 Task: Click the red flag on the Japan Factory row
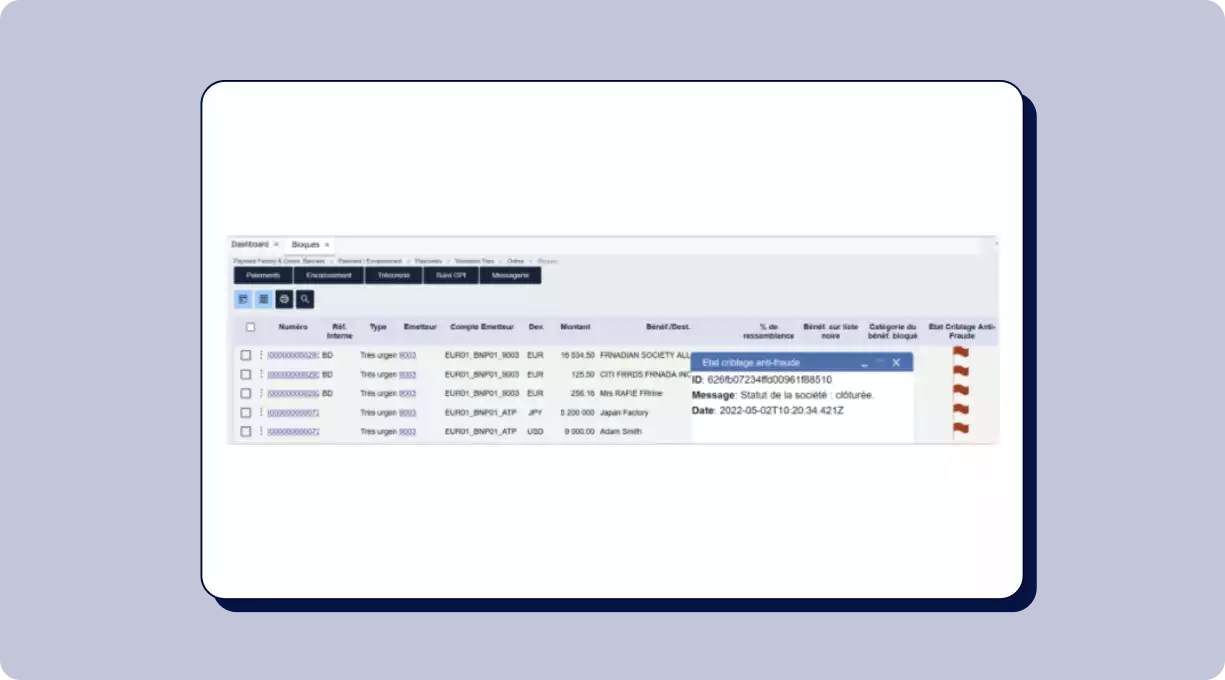coord(961,410)
